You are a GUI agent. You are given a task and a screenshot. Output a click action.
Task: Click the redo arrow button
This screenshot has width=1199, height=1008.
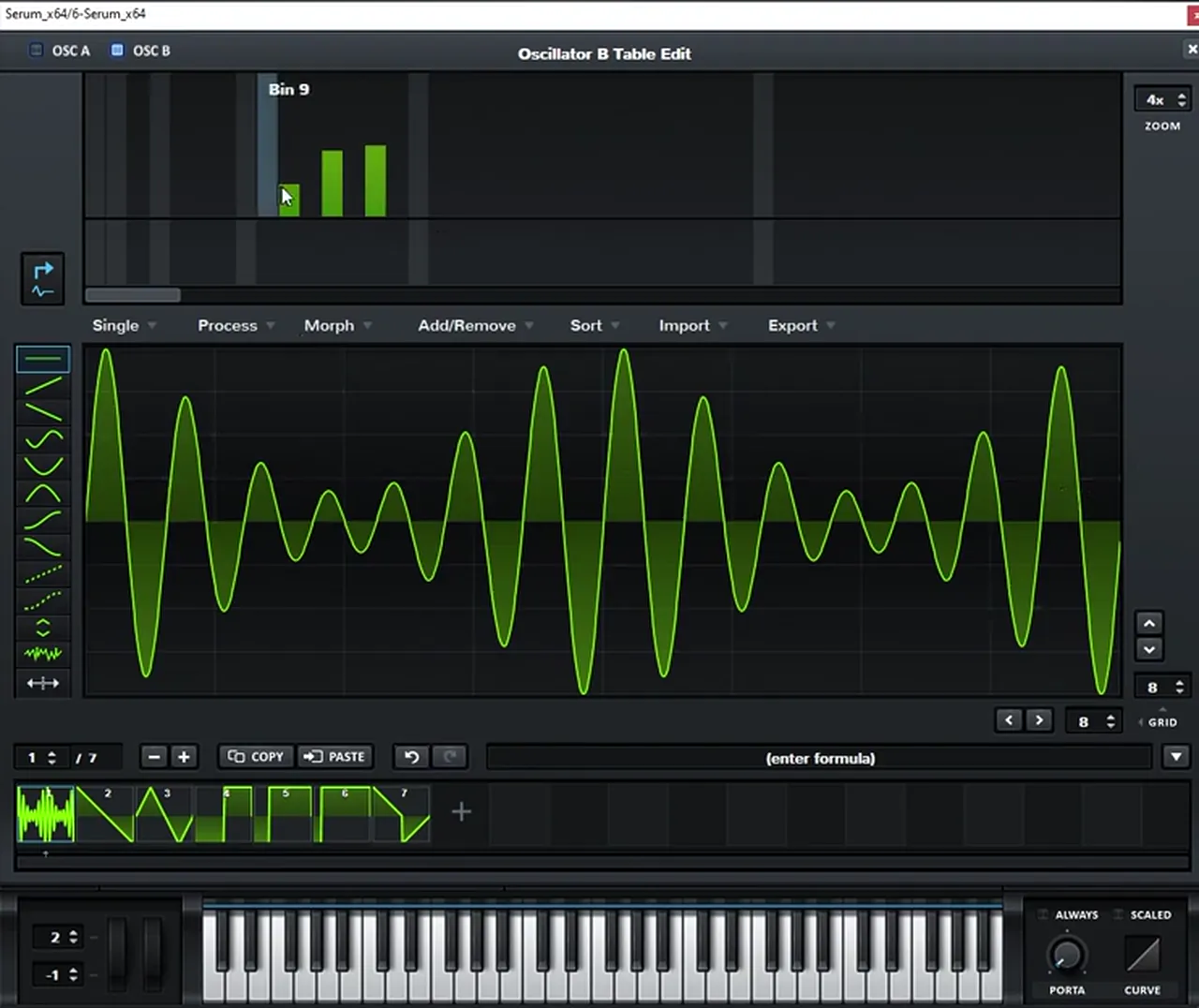coord(450,757)
